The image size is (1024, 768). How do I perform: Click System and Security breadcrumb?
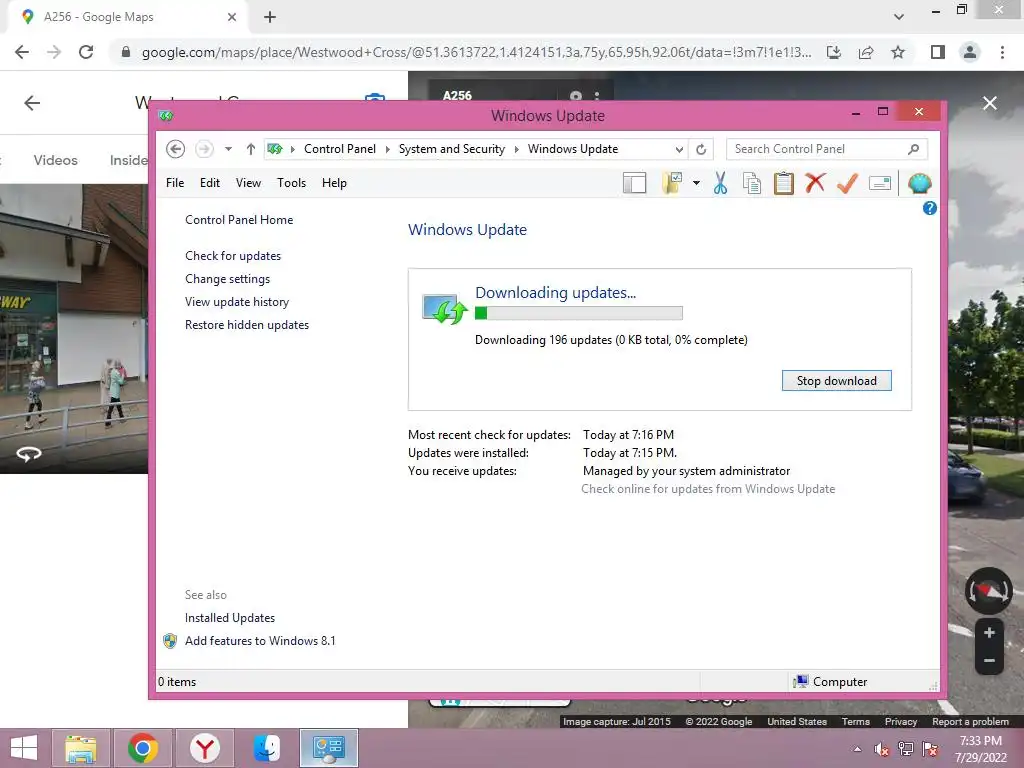(452, 149)
